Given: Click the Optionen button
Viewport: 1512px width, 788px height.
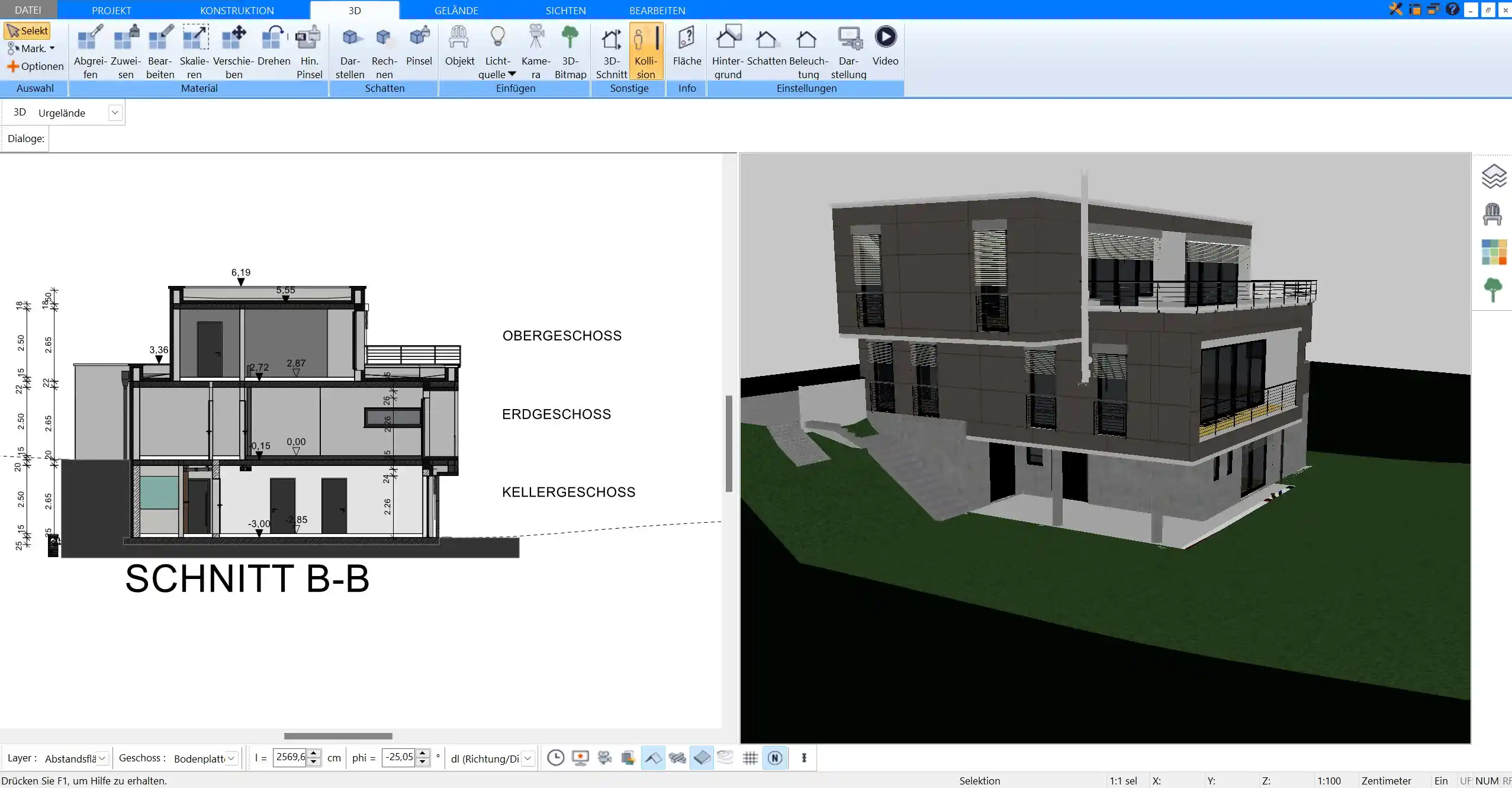Looking at the screenshot, I should pos(35,66).
